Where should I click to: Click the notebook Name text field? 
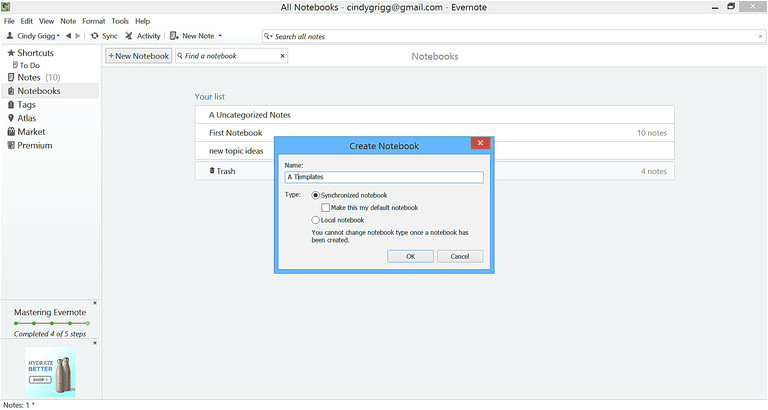coord(384,177)
